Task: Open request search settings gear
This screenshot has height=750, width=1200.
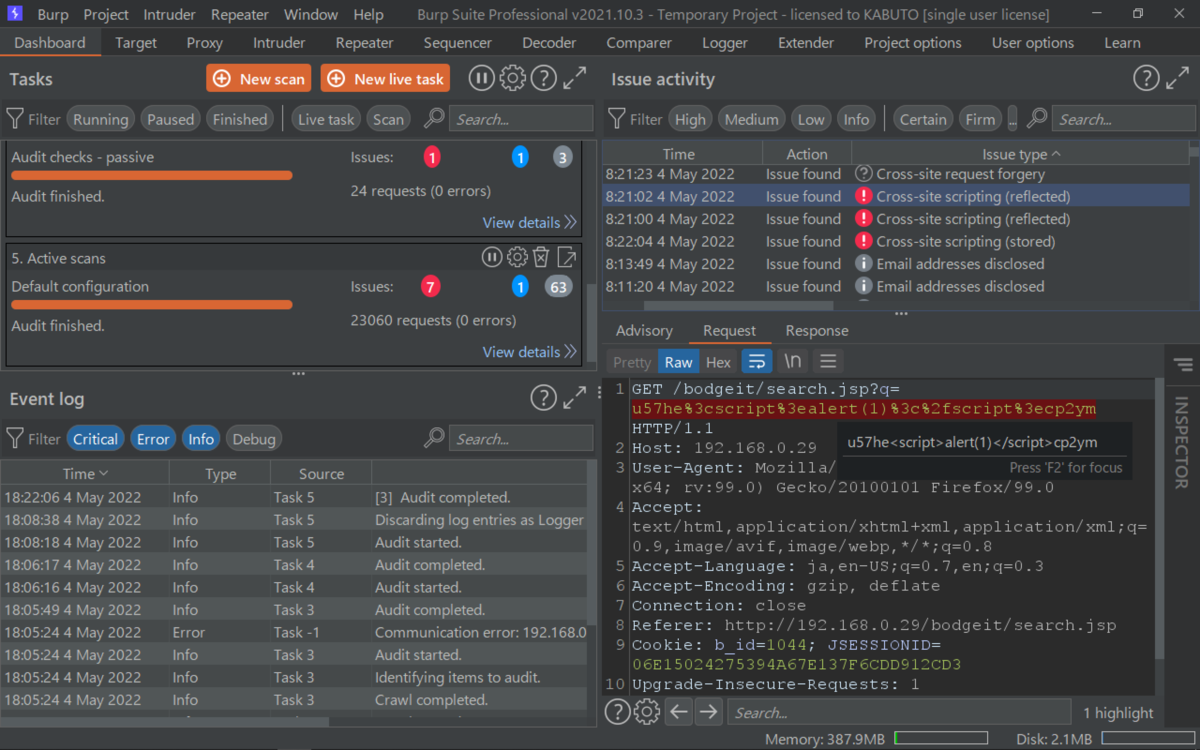Action: click(x=648, y=712)
